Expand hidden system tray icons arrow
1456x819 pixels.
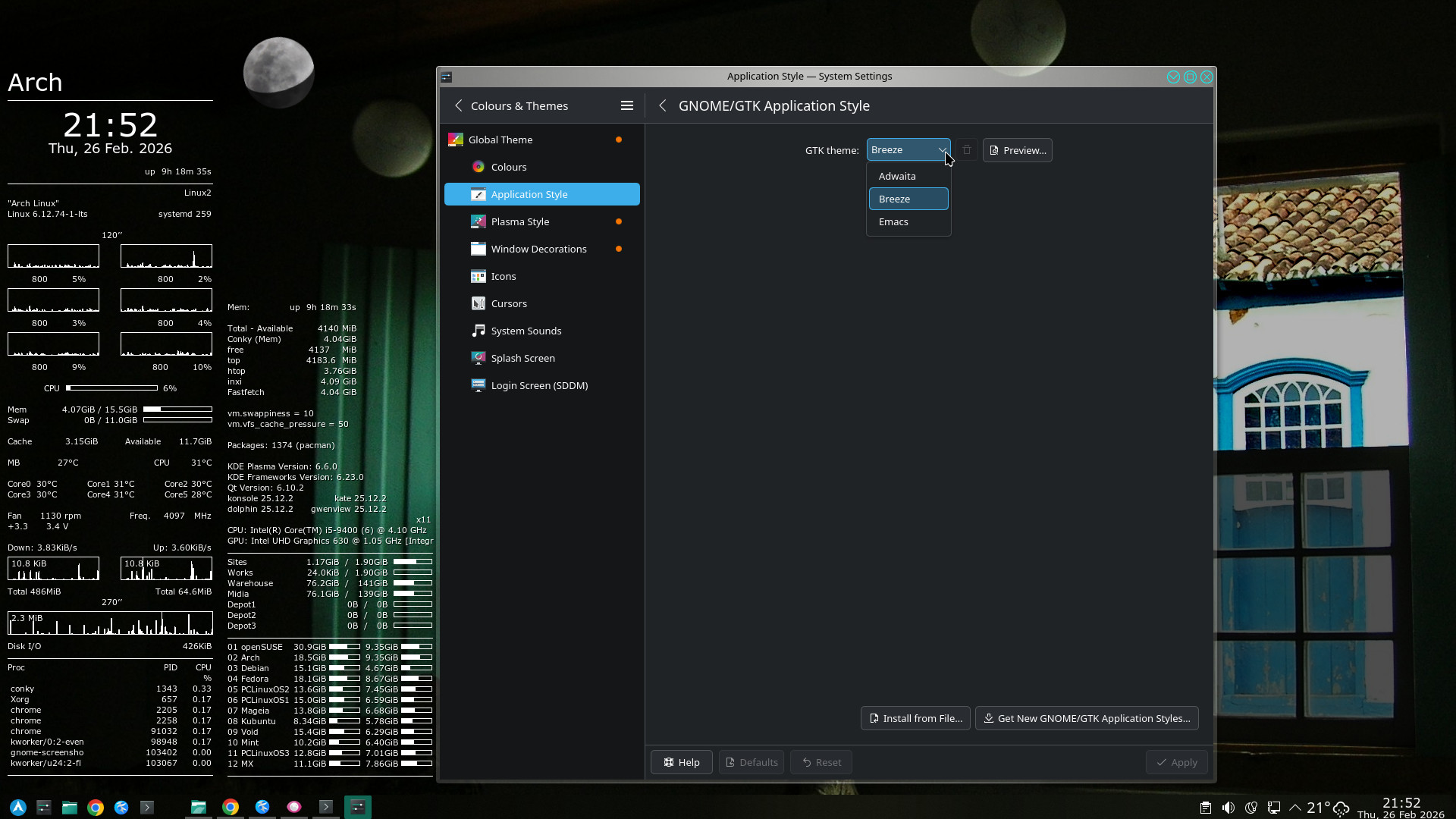pyautogui.click(x=1295, y=808)
